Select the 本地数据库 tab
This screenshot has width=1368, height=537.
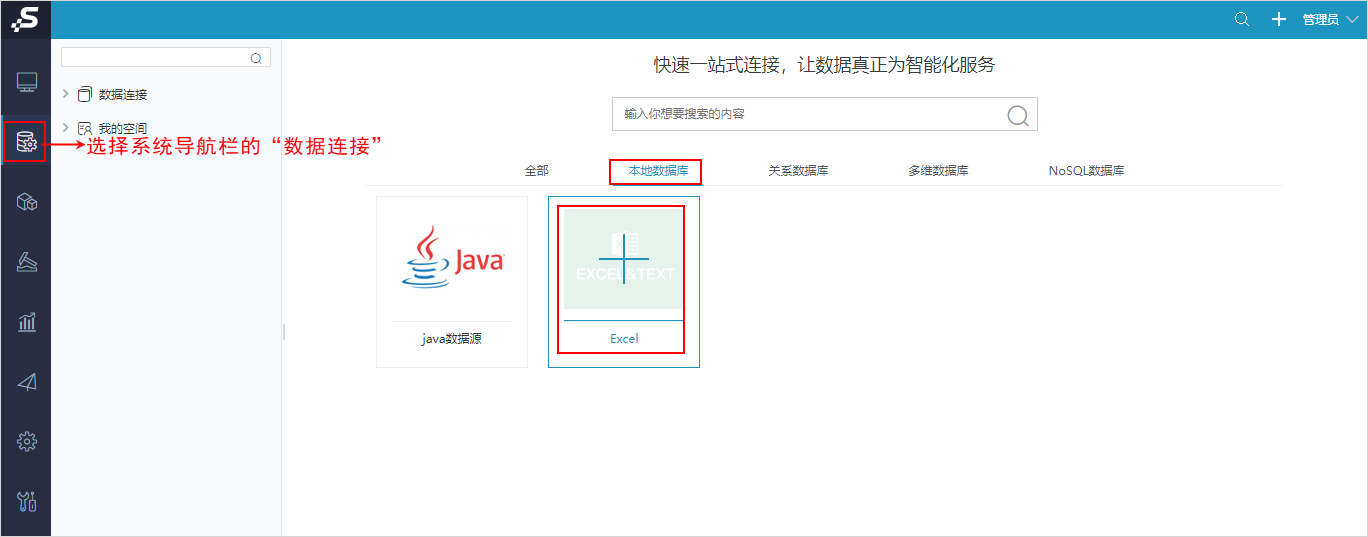click(658, 171)
